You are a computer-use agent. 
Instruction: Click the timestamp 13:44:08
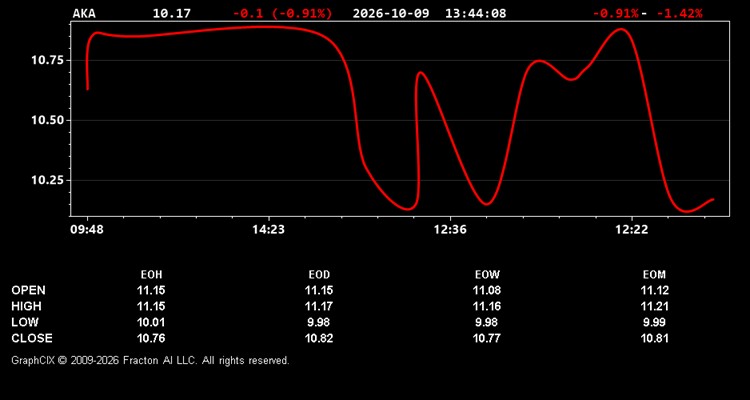(475, 13)
